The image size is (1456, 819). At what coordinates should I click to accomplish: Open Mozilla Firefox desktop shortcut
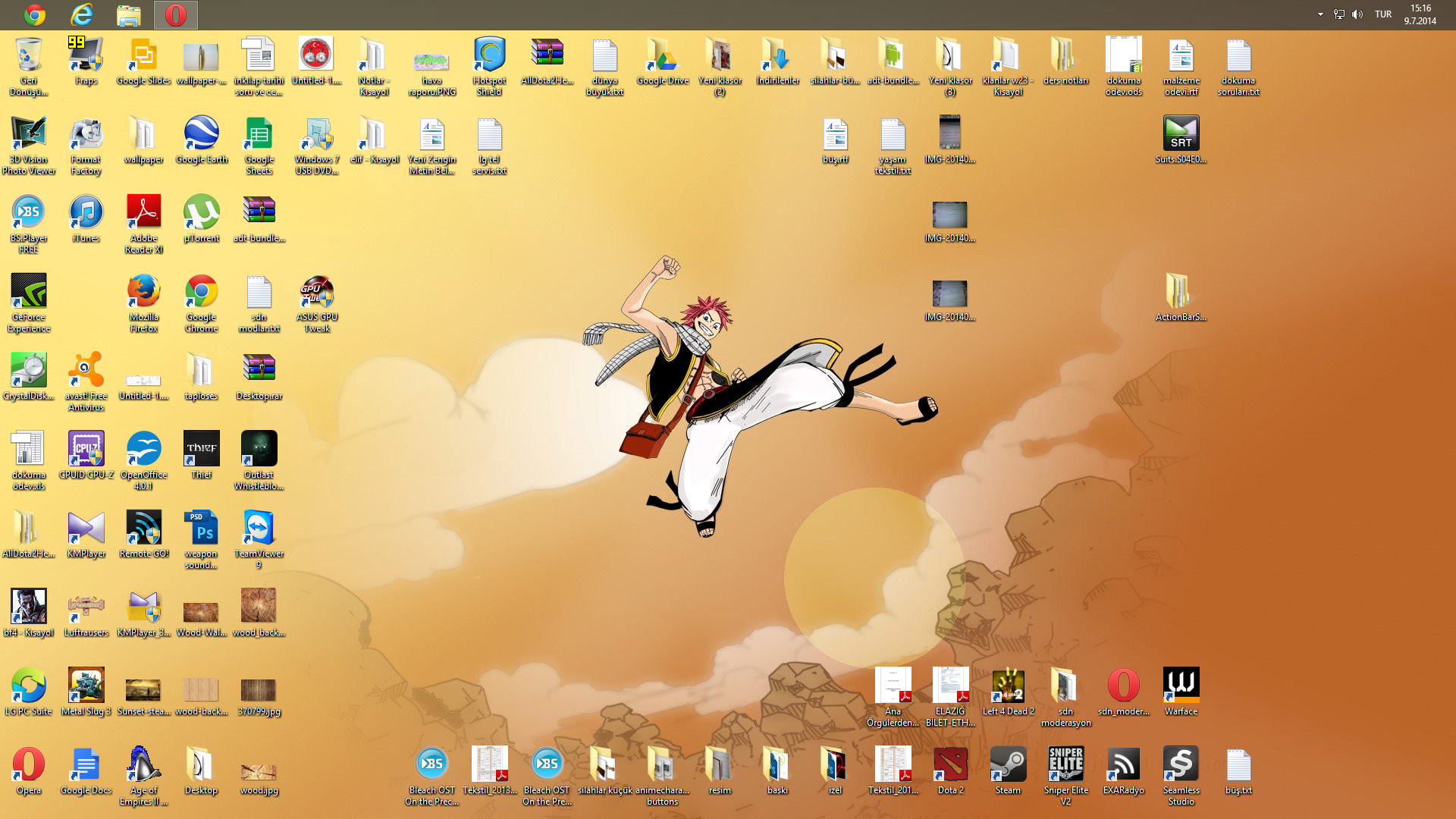(x=144, y=303)
